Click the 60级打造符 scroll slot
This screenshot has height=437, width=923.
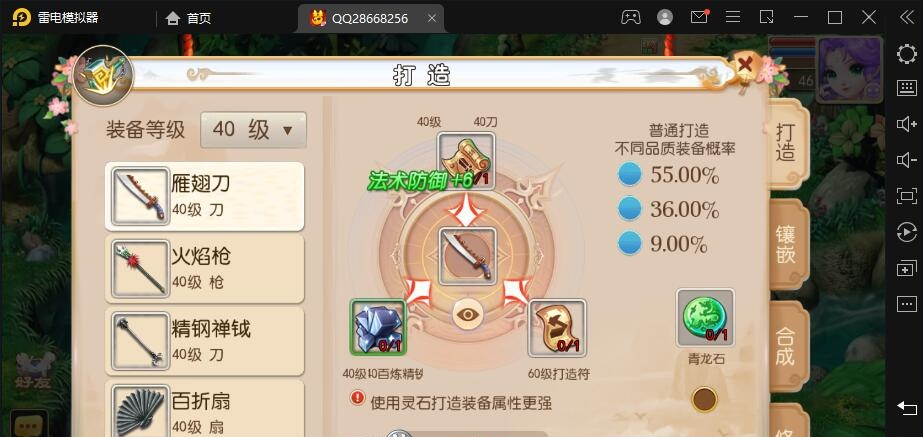pyautogui.click(x=557, y=328)
